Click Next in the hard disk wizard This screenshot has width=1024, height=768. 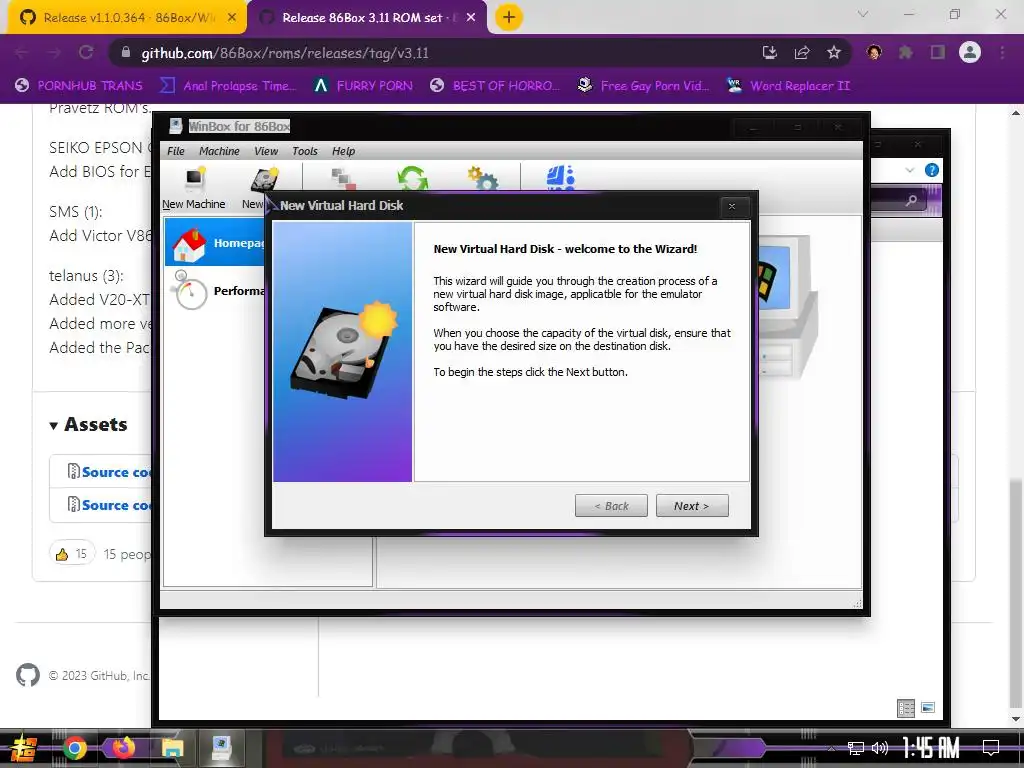(692, 505)
